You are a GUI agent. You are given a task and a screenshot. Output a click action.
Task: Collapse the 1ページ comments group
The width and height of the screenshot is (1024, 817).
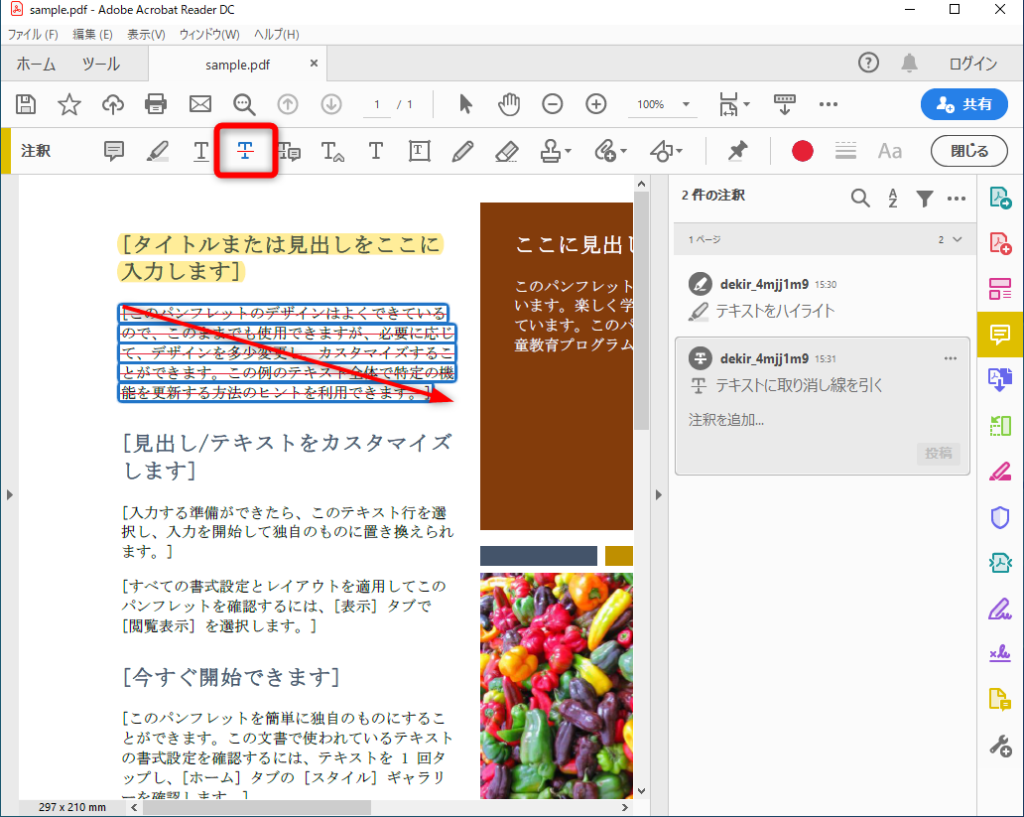click(958, 240)
